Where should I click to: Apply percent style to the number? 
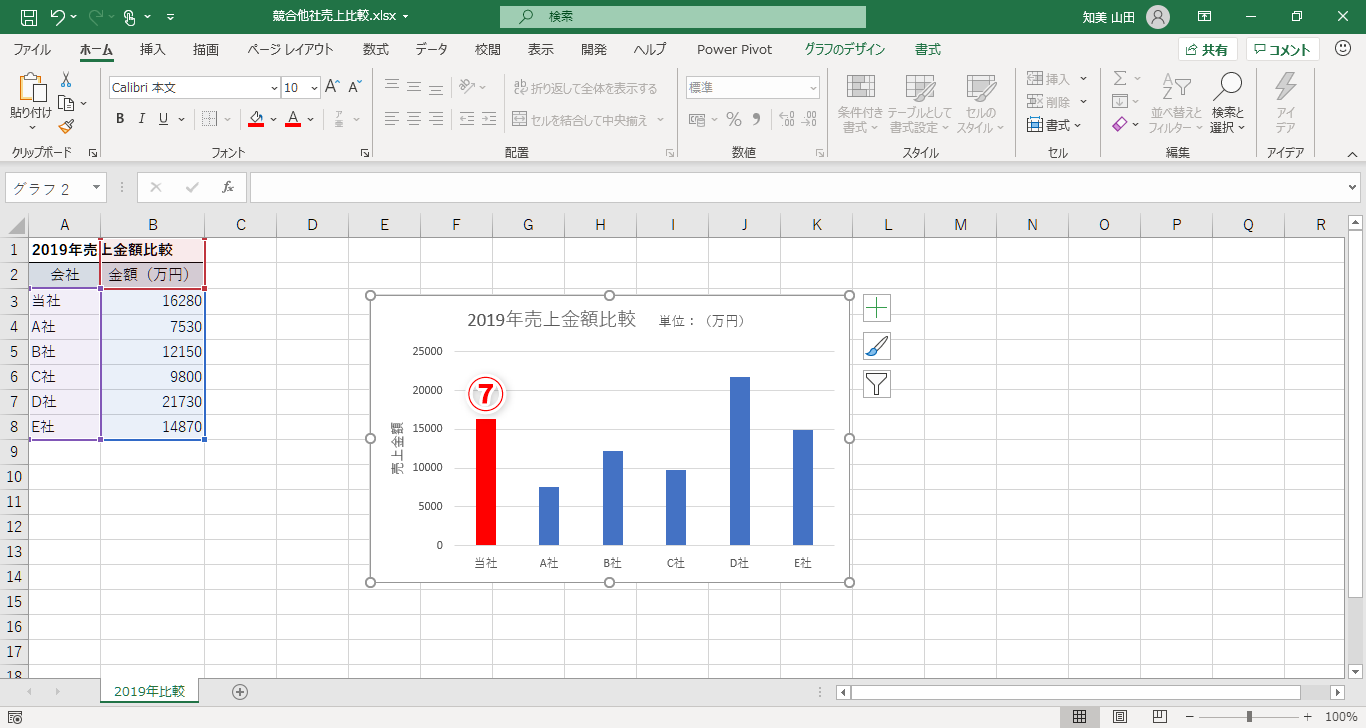coord(733,119)
